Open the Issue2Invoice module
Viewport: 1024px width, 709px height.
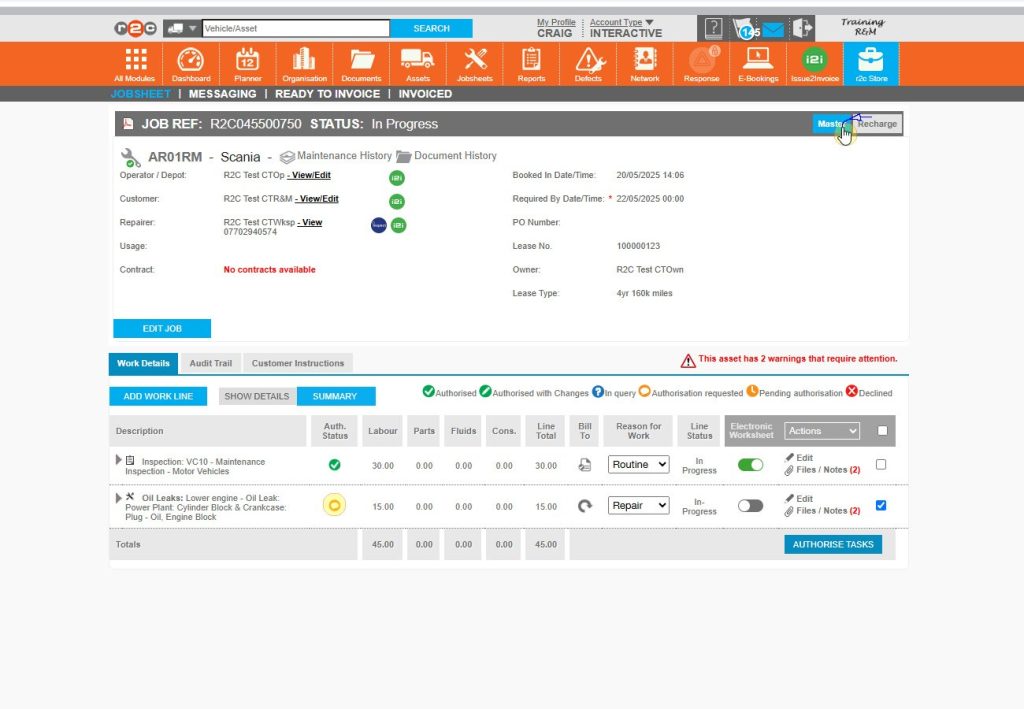(x=814, y=62)
